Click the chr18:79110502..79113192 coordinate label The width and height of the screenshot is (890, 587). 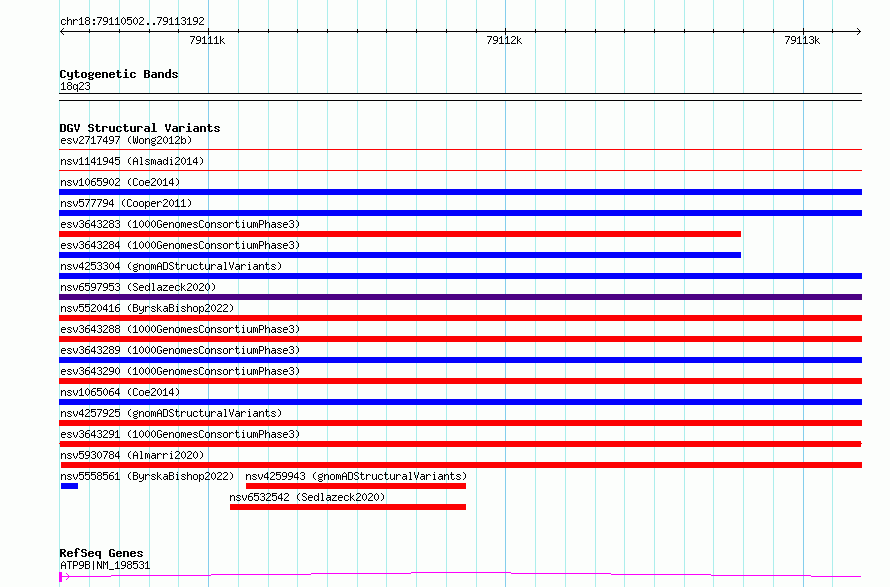coord(132,21)
